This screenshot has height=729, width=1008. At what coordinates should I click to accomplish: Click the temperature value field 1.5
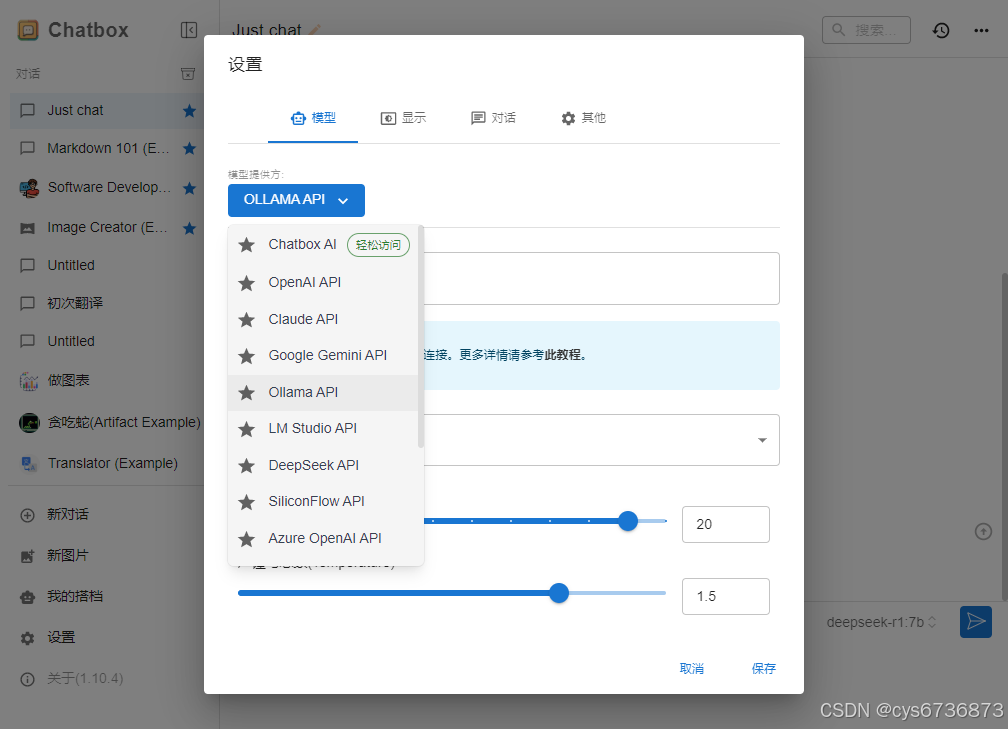click(x=726, y=597)
